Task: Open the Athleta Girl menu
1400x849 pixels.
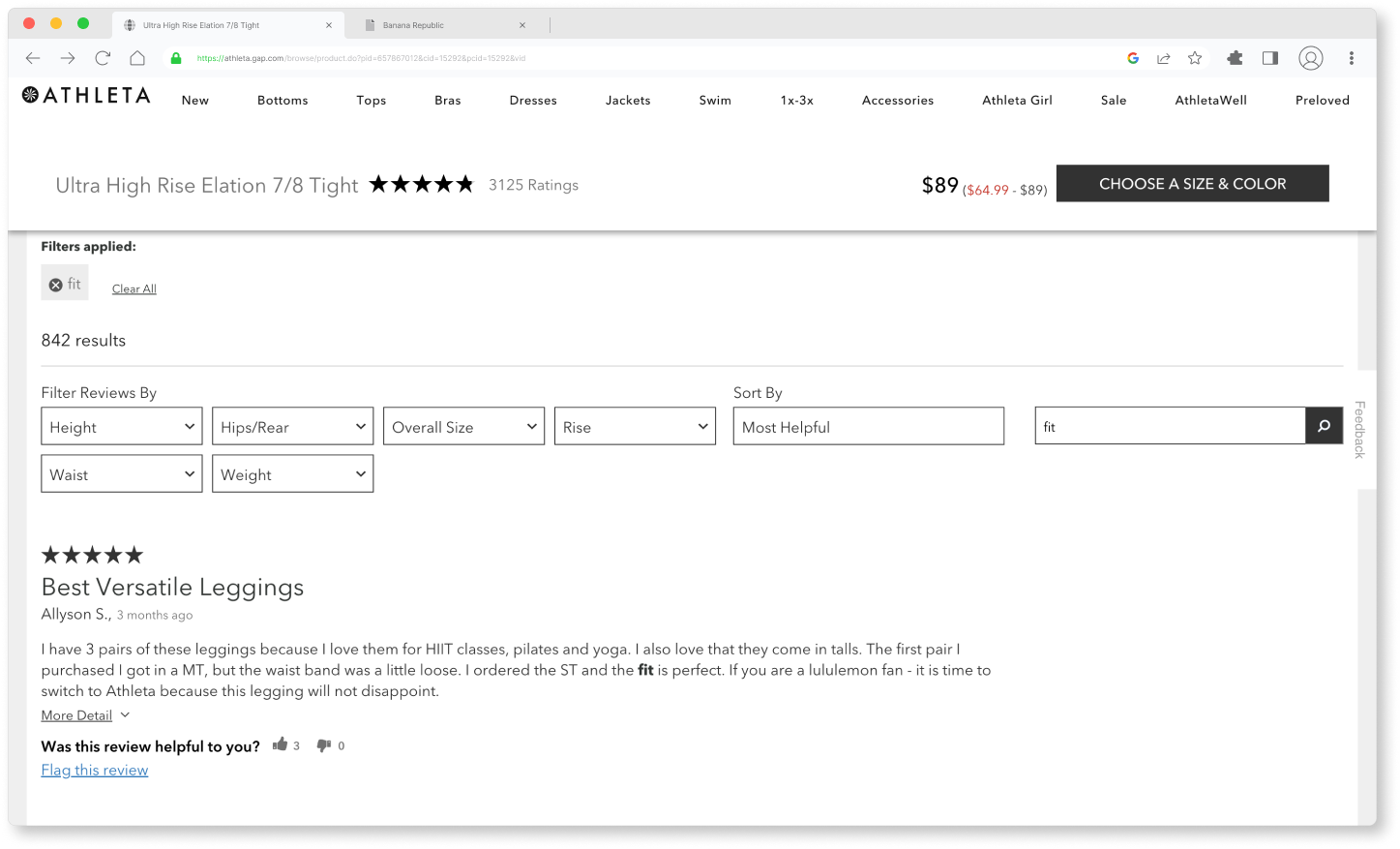Action: tap(1018, 100)
